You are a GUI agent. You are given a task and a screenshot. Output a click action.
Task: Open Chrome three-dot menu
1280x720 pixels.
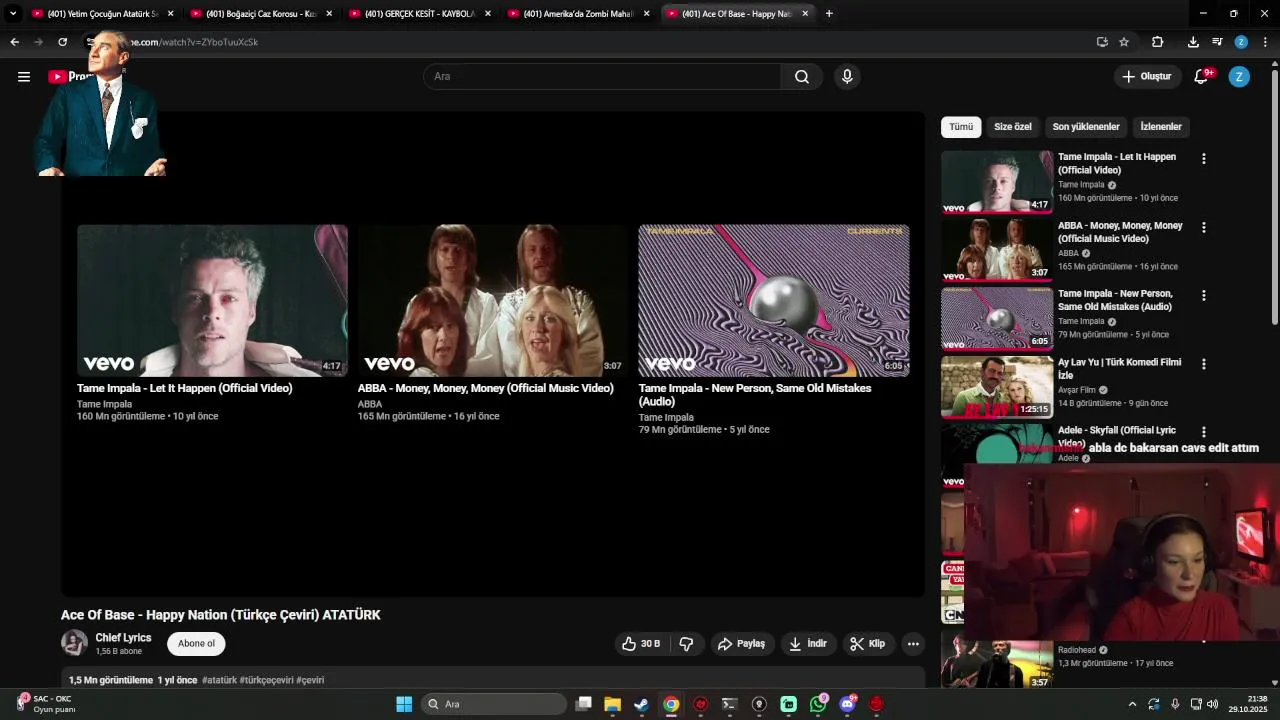coord(1265,42)
